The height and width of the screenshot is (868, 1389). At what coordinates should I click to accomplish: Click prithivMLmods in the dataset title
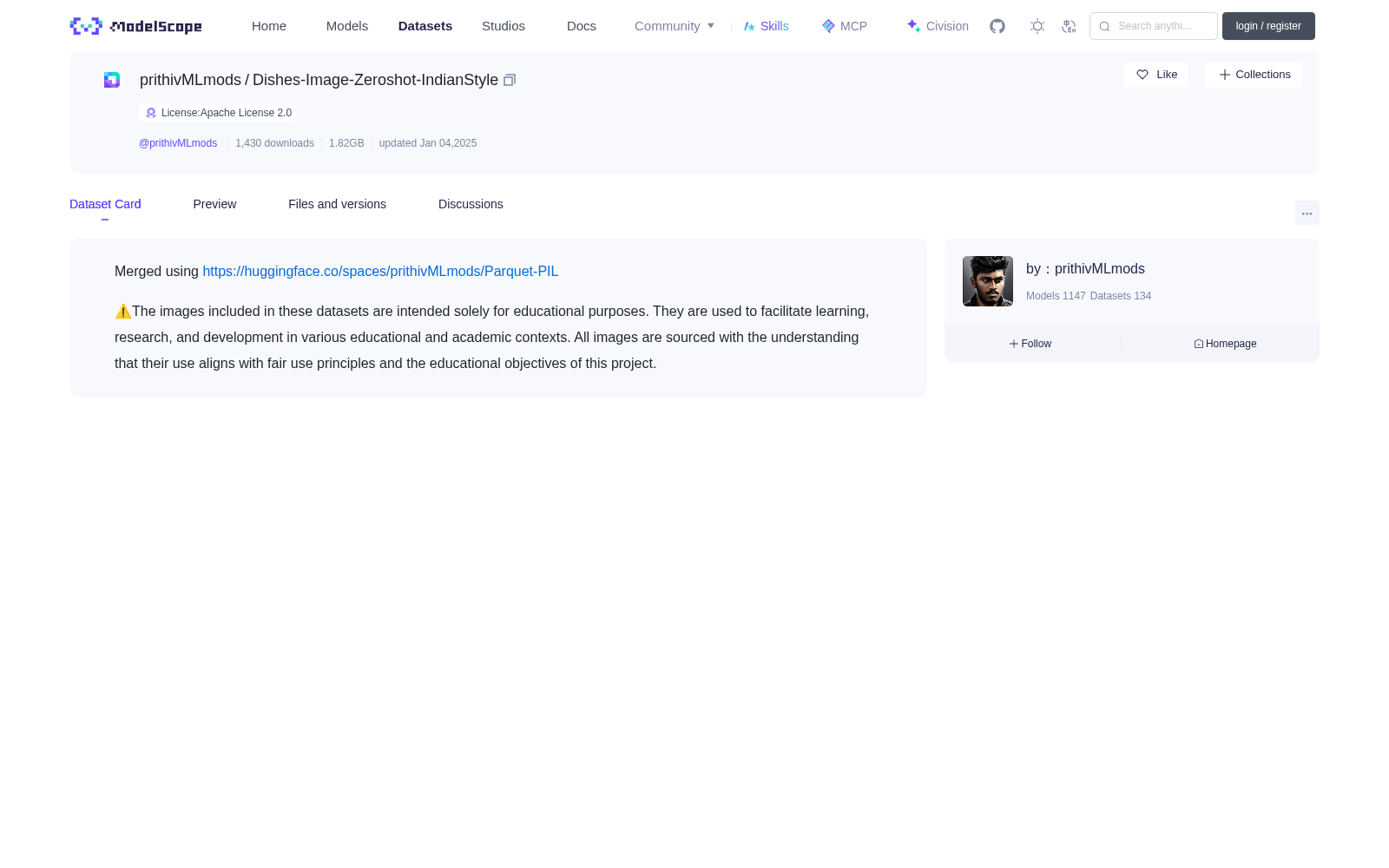190,80
